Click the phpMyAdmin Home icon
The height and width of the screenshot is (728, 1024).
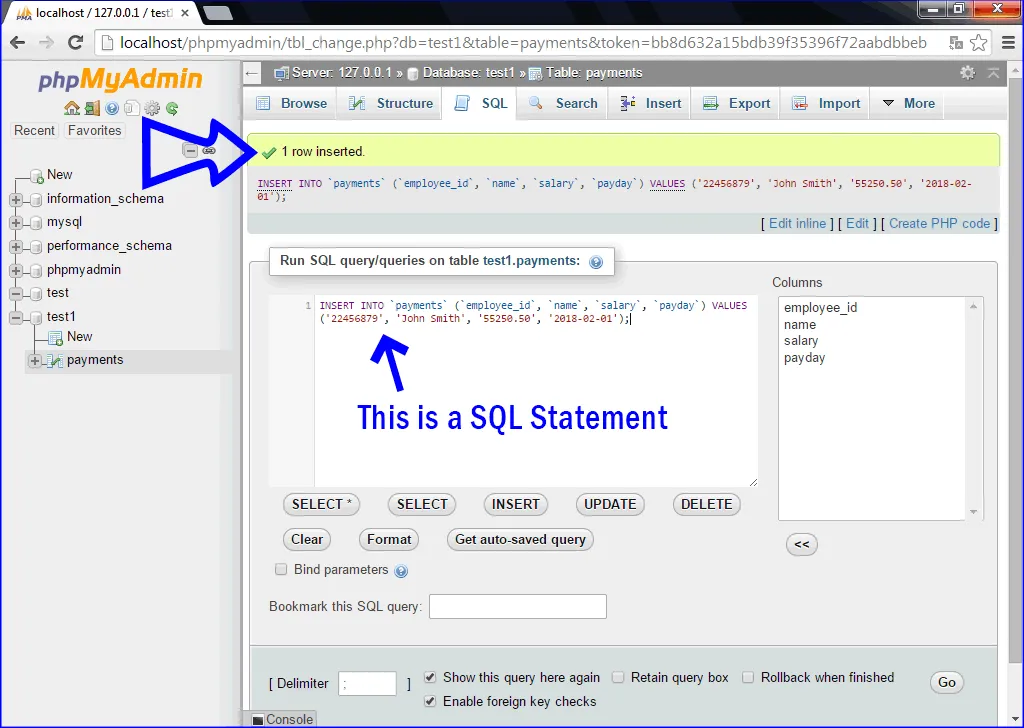pos(72,108)
